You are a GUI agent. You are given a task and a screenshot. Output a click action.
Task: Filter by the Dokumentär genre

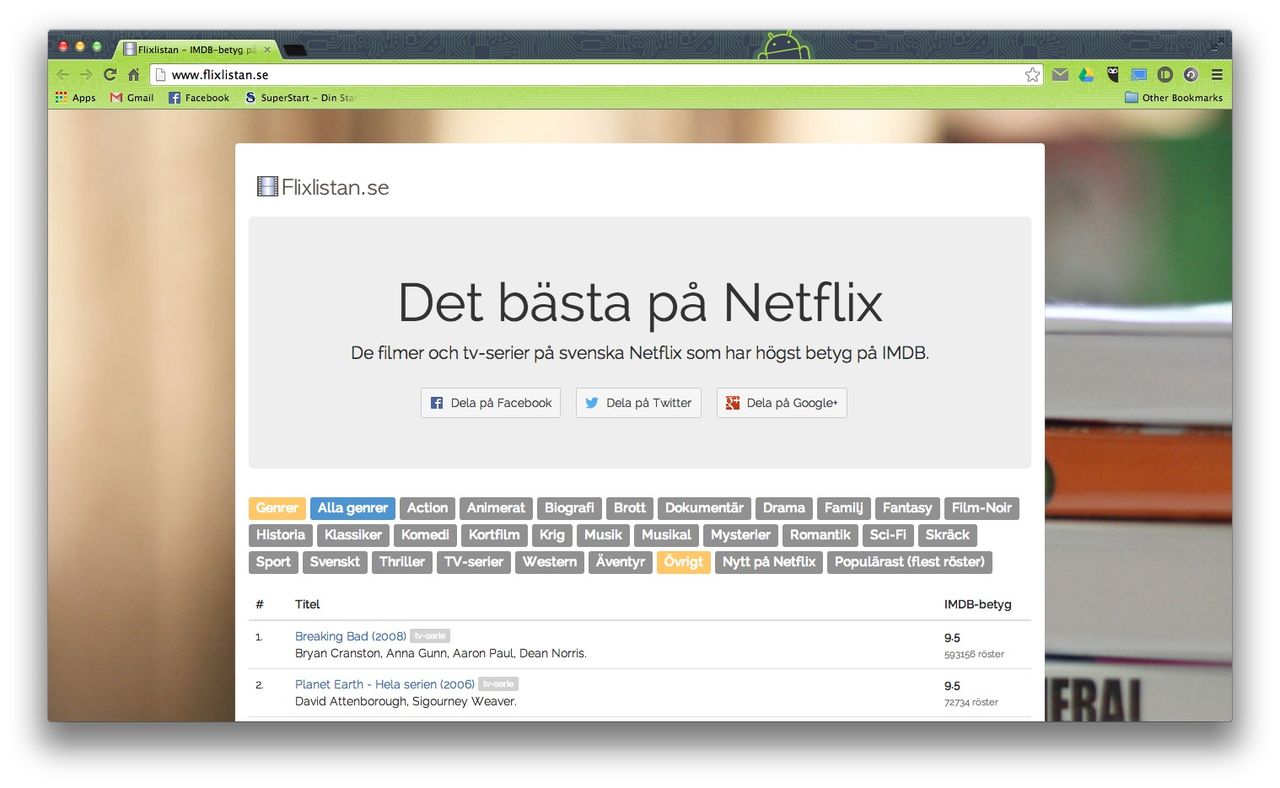705,508
